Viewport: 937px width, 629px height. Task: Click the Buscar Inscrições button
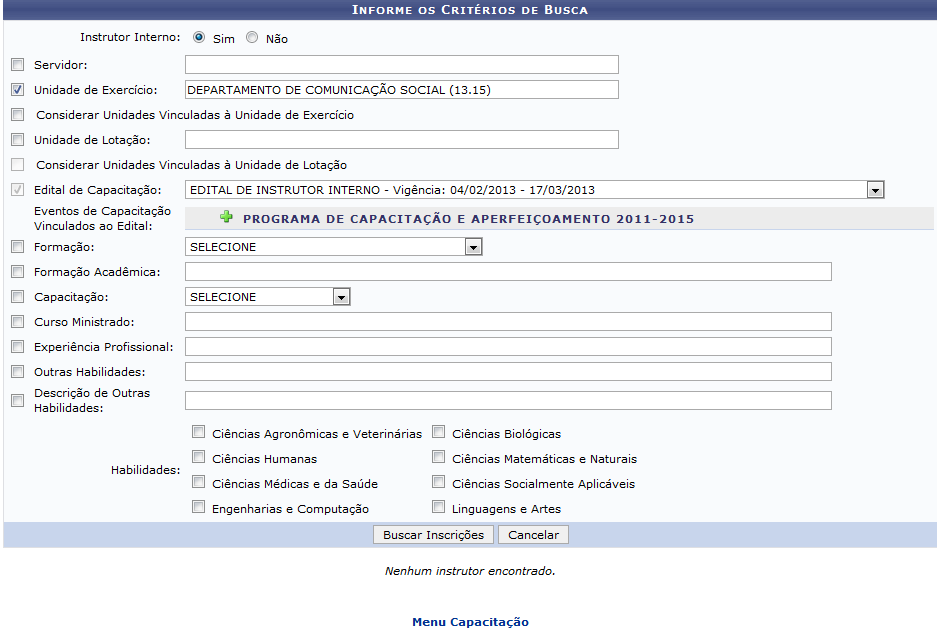(x=433, y=535)
